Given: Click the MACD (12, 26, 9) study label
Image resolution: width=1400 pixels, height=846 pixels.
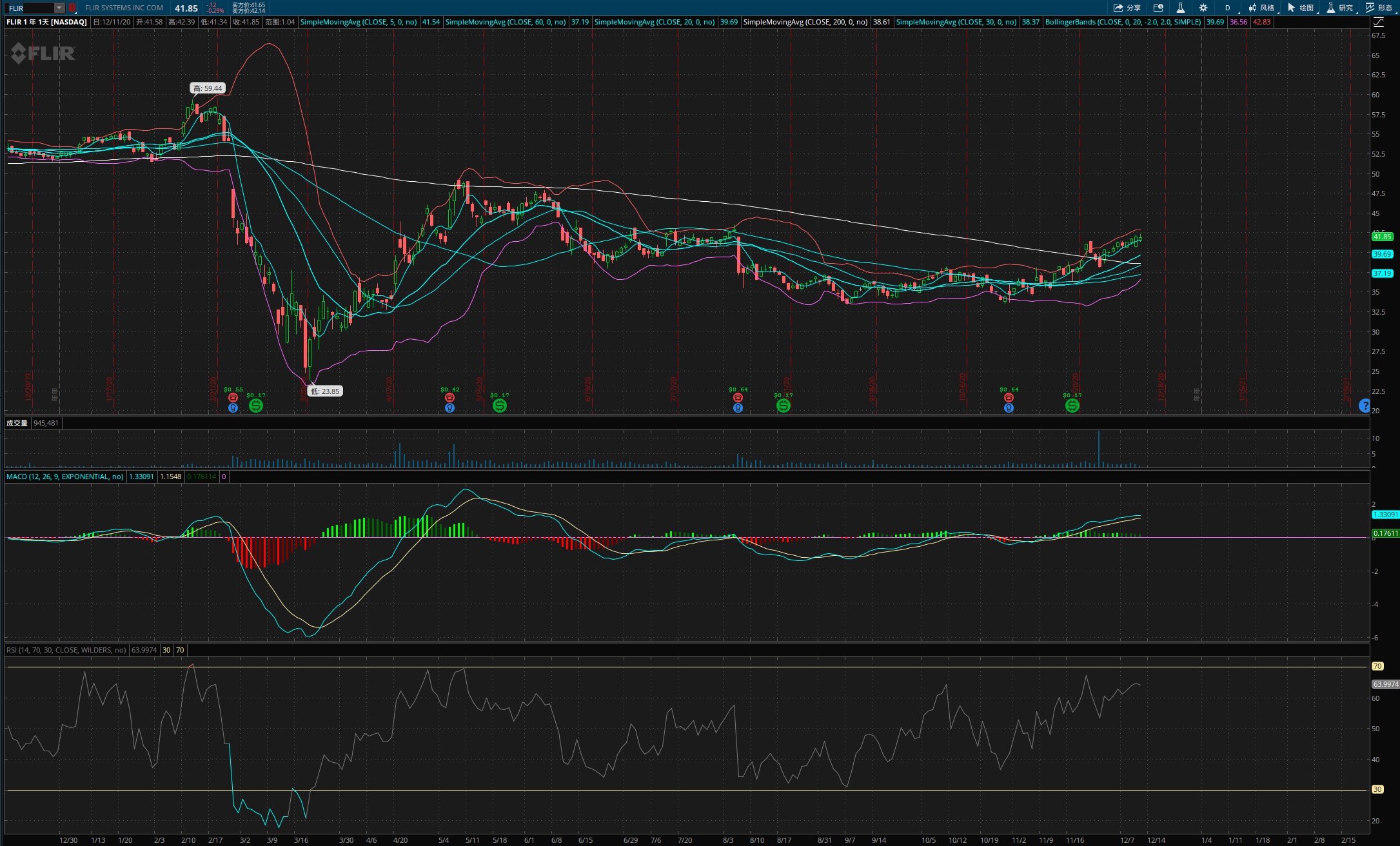Looking at the screenshot, I should coord(65,477).
